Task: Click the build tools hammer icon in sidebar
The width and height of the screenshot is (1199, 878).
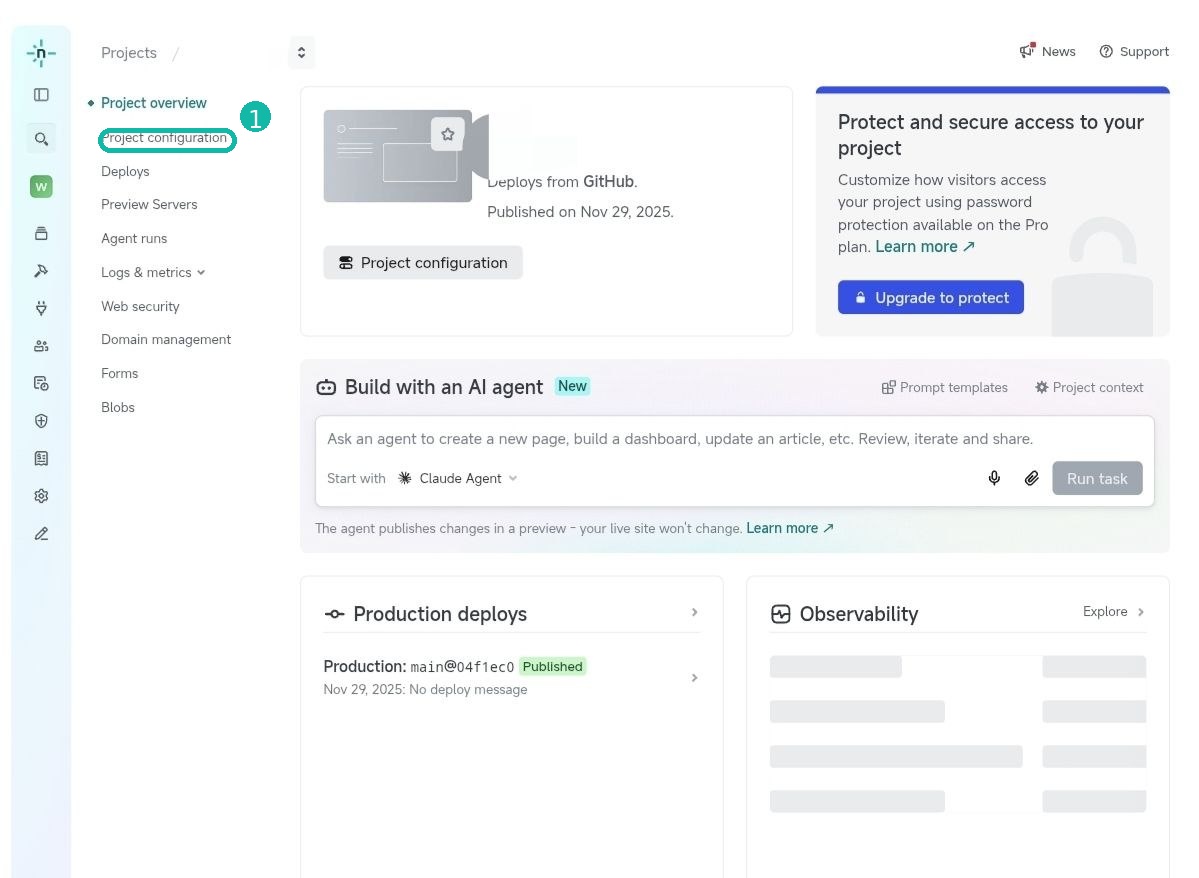Action: click(x=40, y=270)
